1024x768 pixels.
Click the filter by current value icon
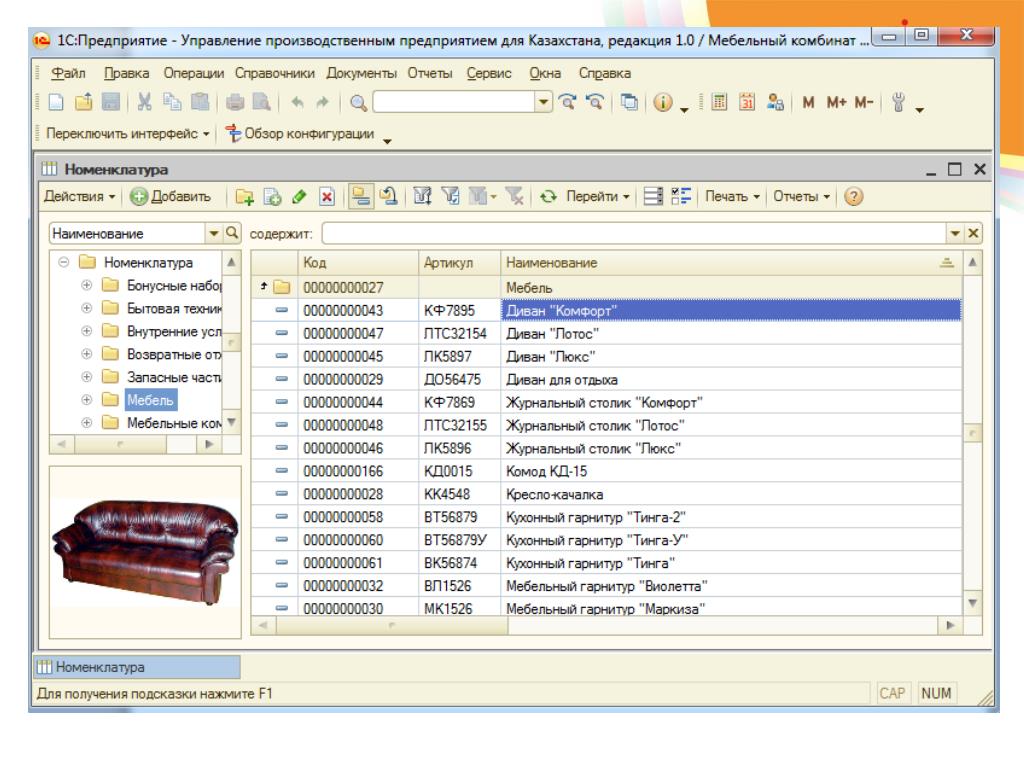click(451, 196)
